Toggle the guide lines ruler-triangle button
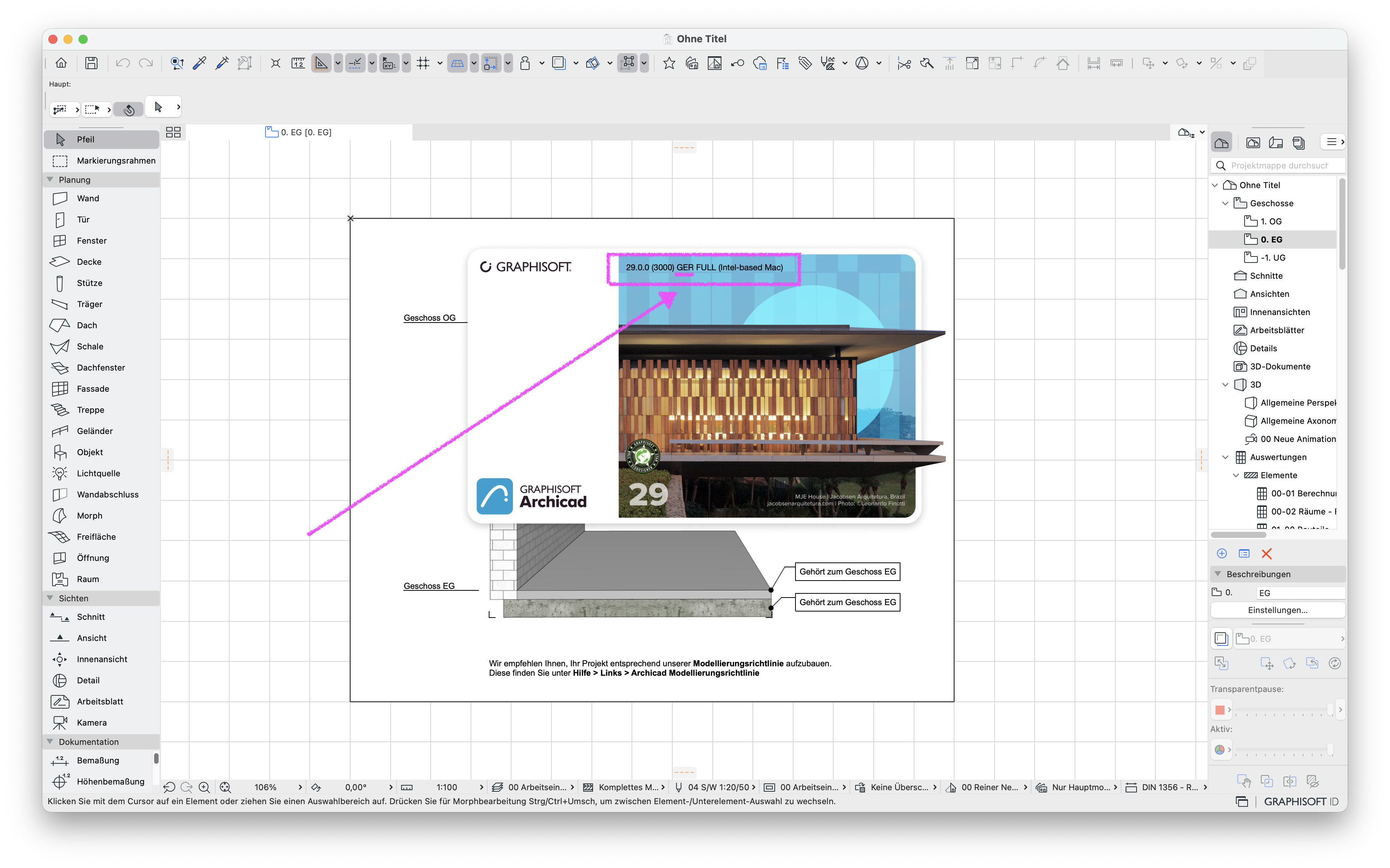This screenshot has width=1390, height=868. (x=321, y=63)
